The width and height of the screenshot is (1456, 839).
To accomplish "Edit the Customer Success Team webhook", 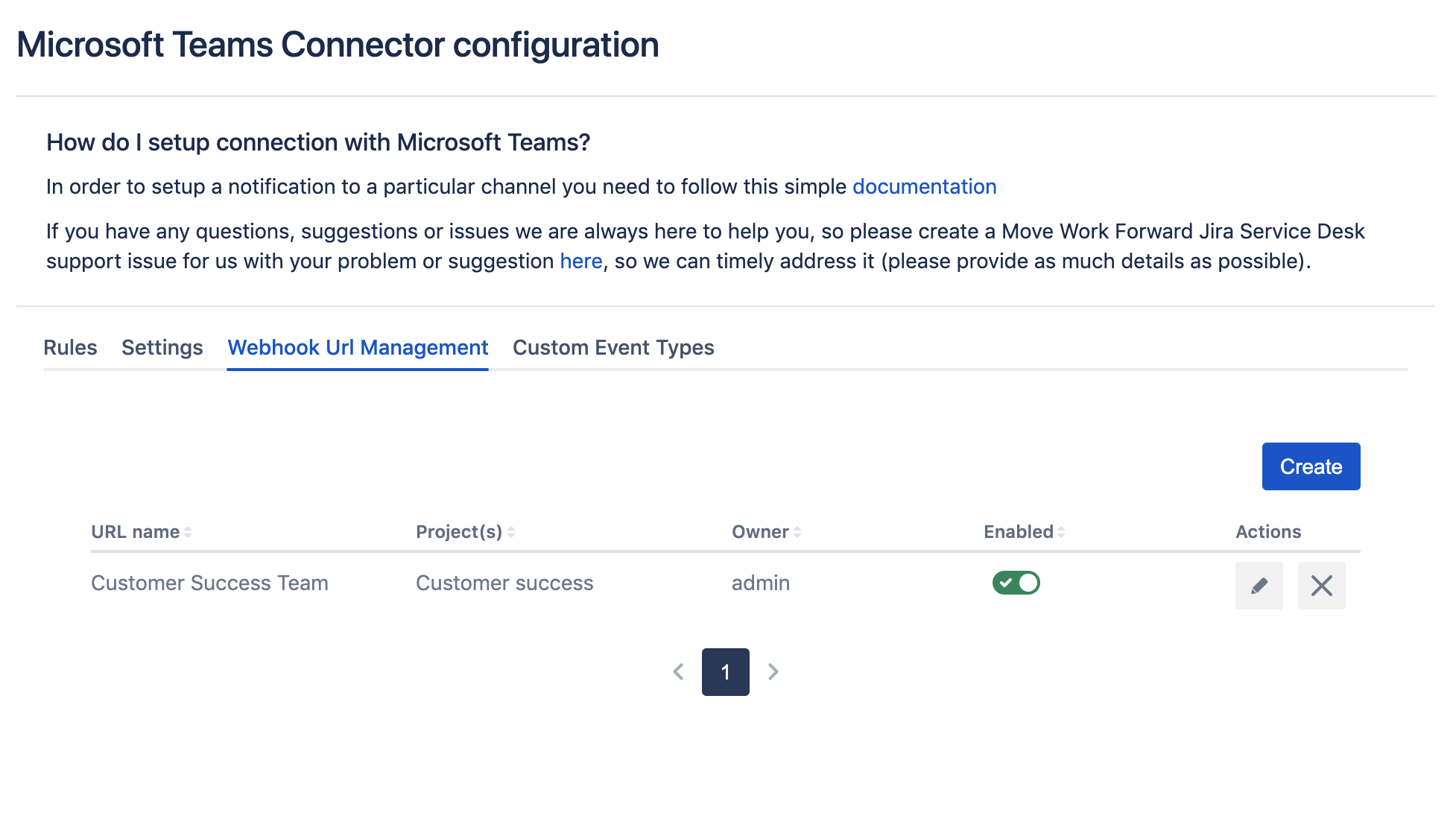I will (1259, 586).
